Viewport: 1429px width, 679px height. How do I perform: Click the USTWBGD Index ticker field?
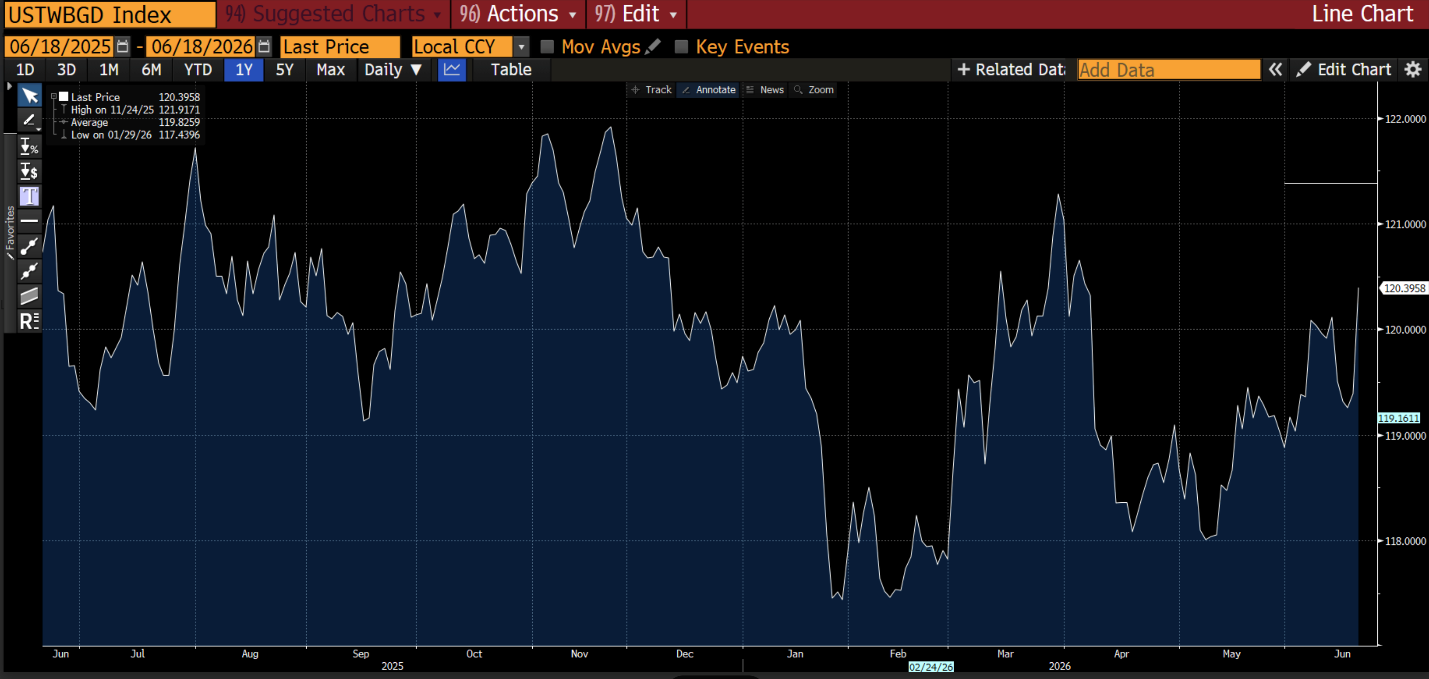(110, 15)
